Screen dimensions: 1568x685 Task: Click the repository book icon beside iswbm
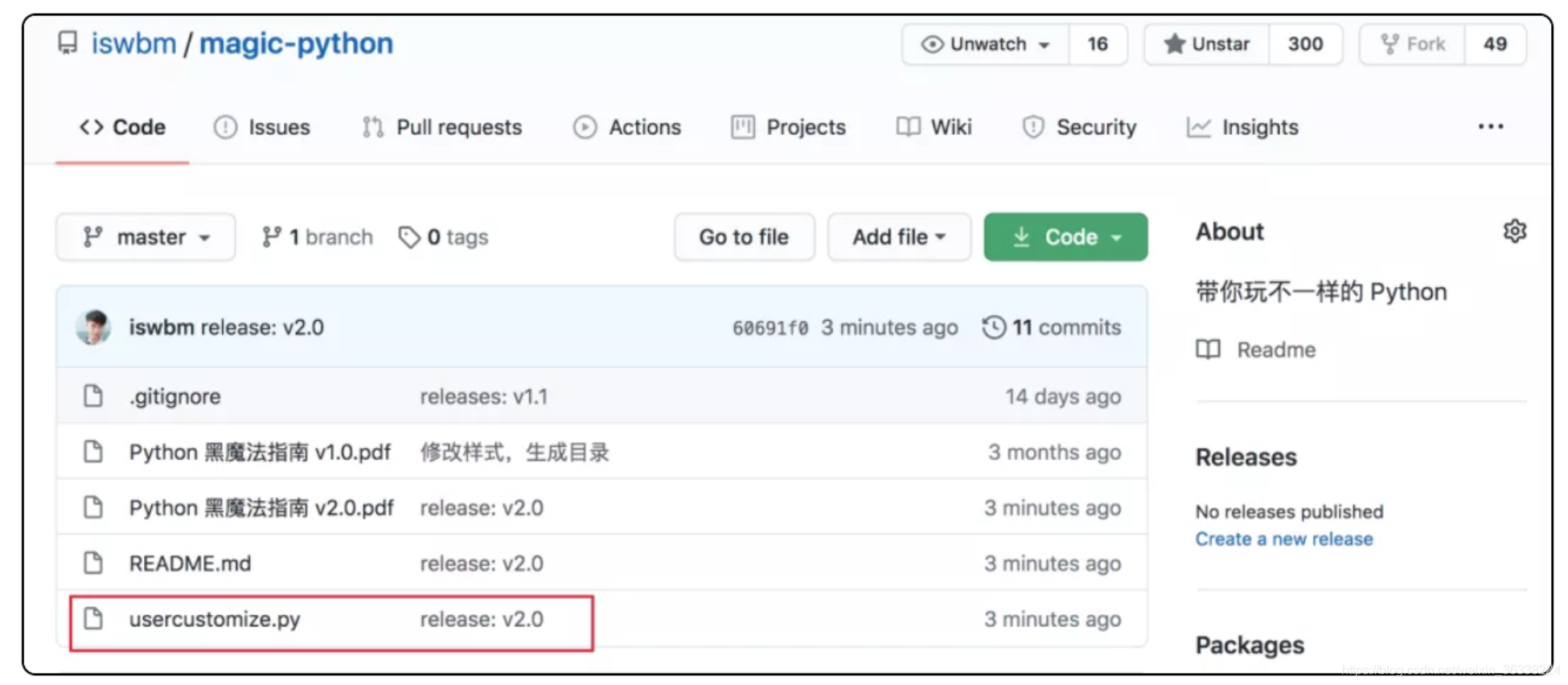68,43
